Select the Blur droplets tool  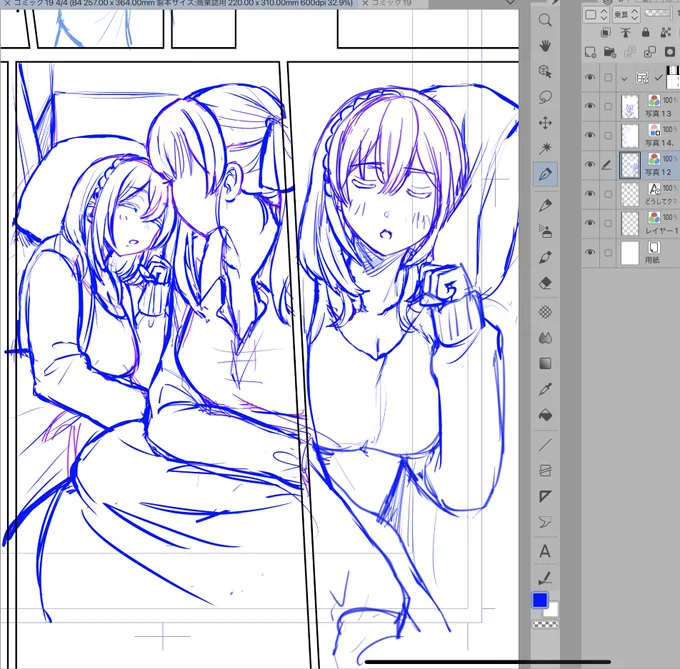coord(545,338)
